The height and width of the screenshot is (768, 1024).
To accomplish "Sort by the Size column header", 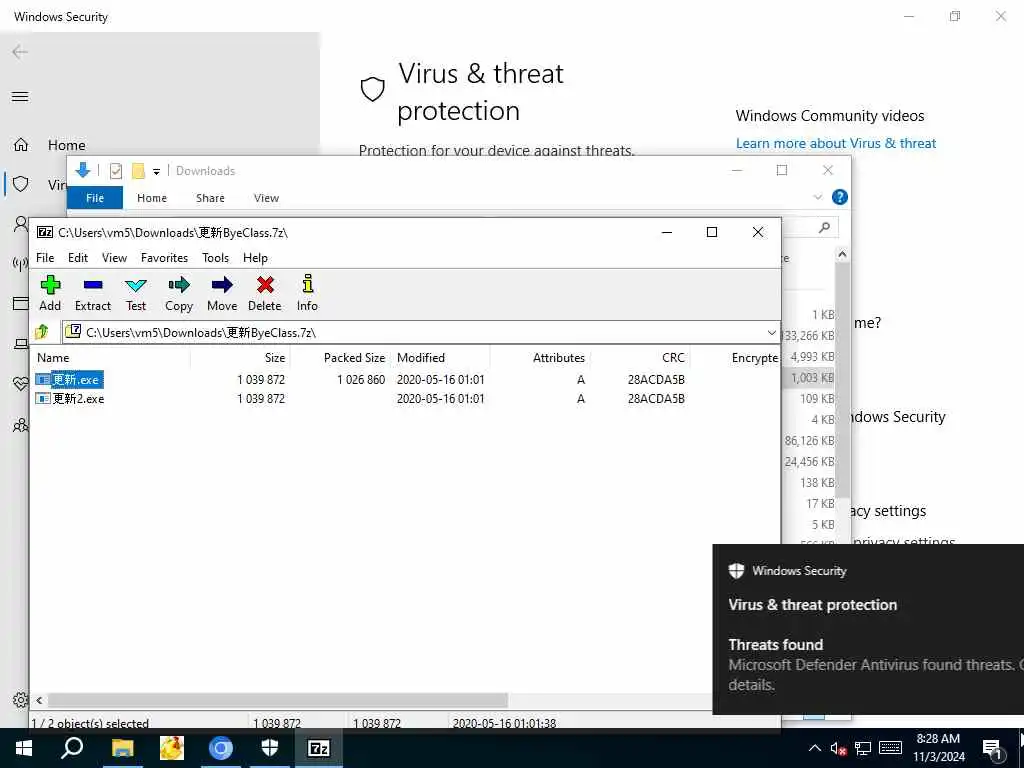I will 240,358.
